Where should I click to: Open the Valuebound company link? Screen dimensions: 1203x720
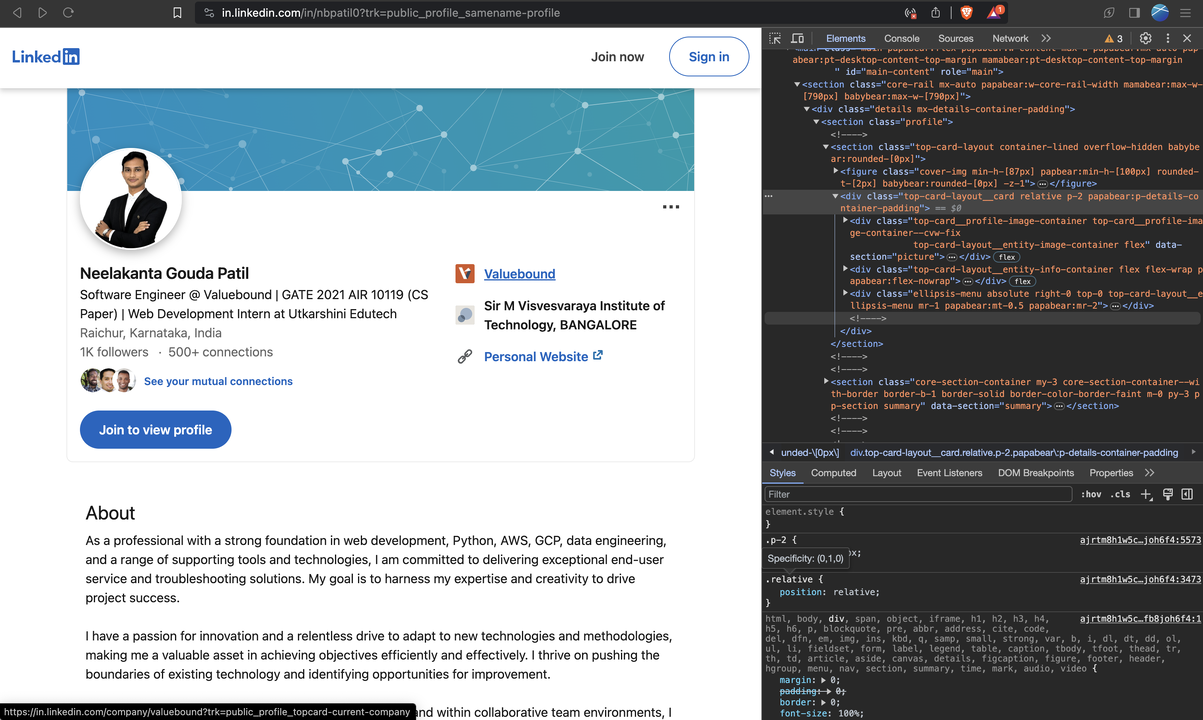519,274
